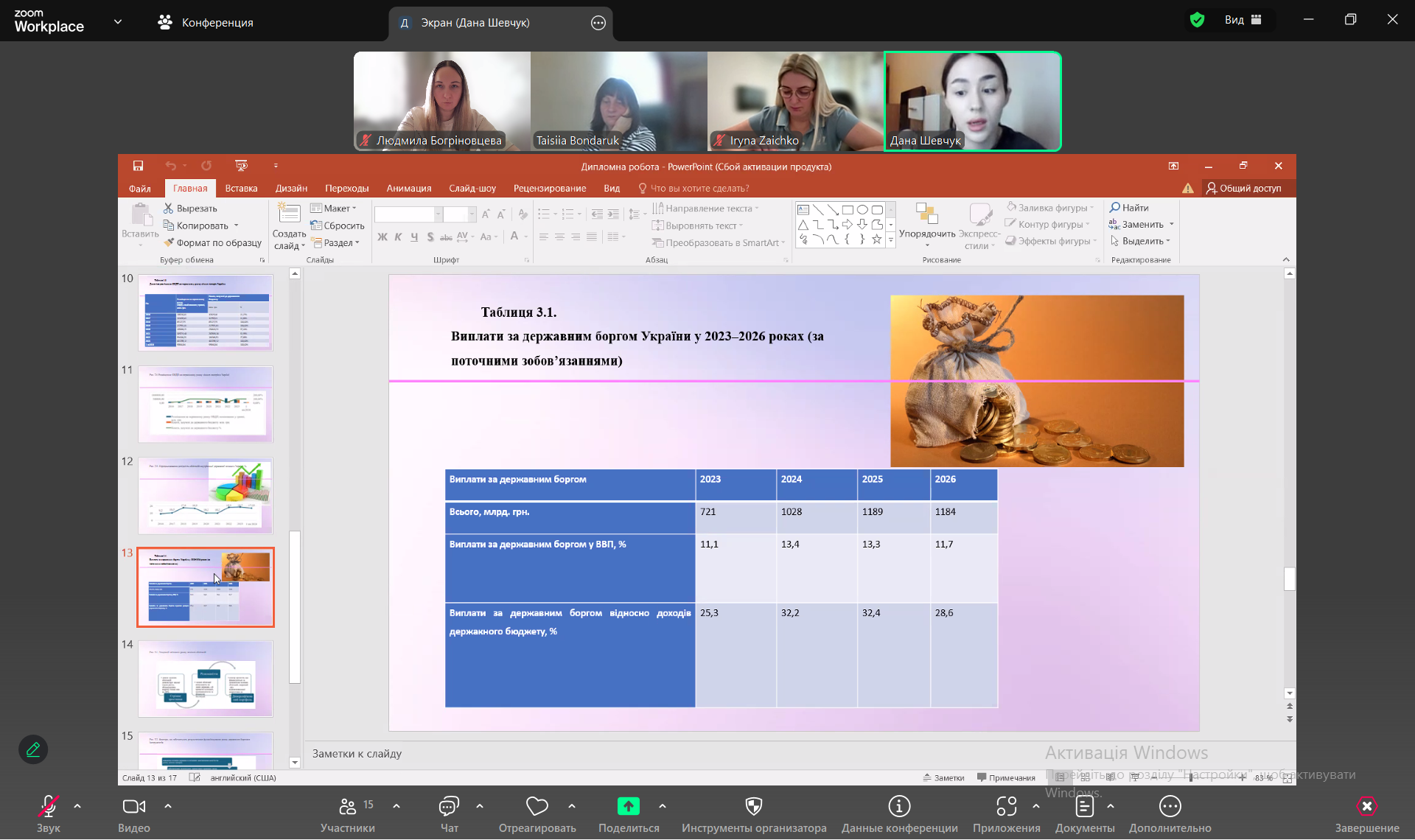Open the Zoom Workplace dropdown chevron

(118, 22)
